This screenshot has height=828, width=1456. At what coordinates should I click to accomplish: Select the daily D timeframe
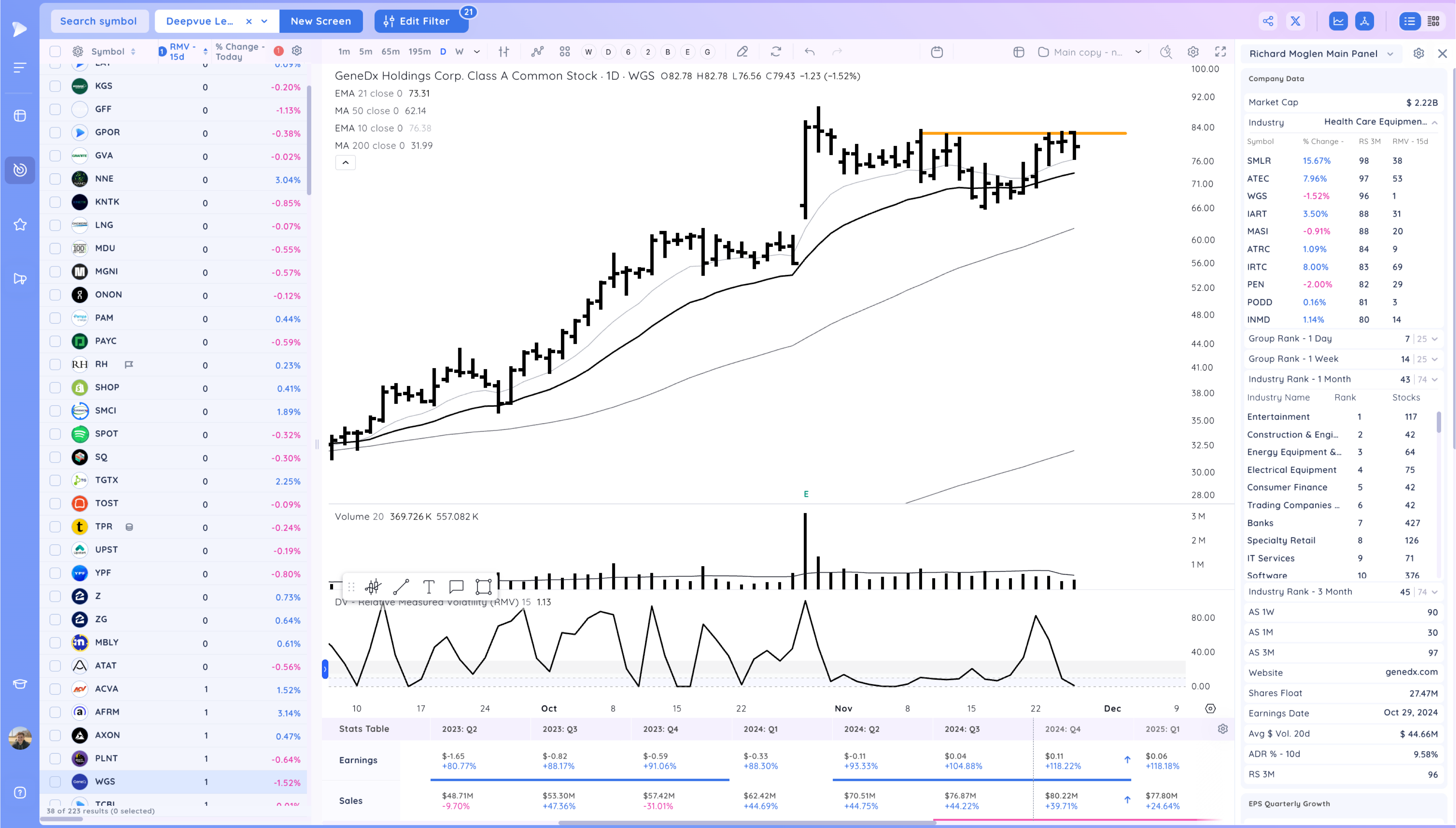click(443, 52)
